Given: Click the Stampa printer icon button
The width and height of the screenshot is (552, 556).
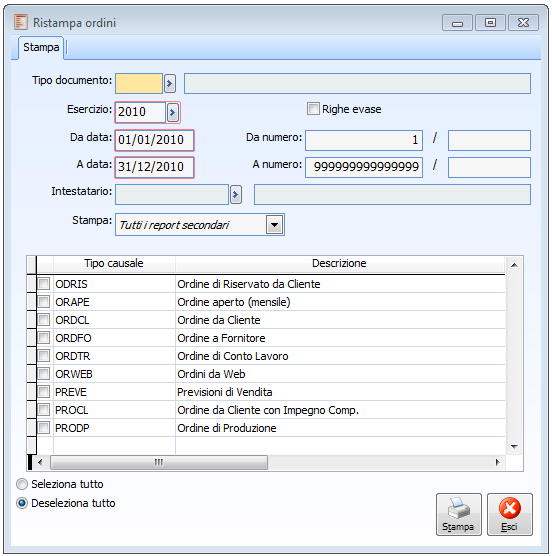Looking at the screenshot, I should pos(458,514).
